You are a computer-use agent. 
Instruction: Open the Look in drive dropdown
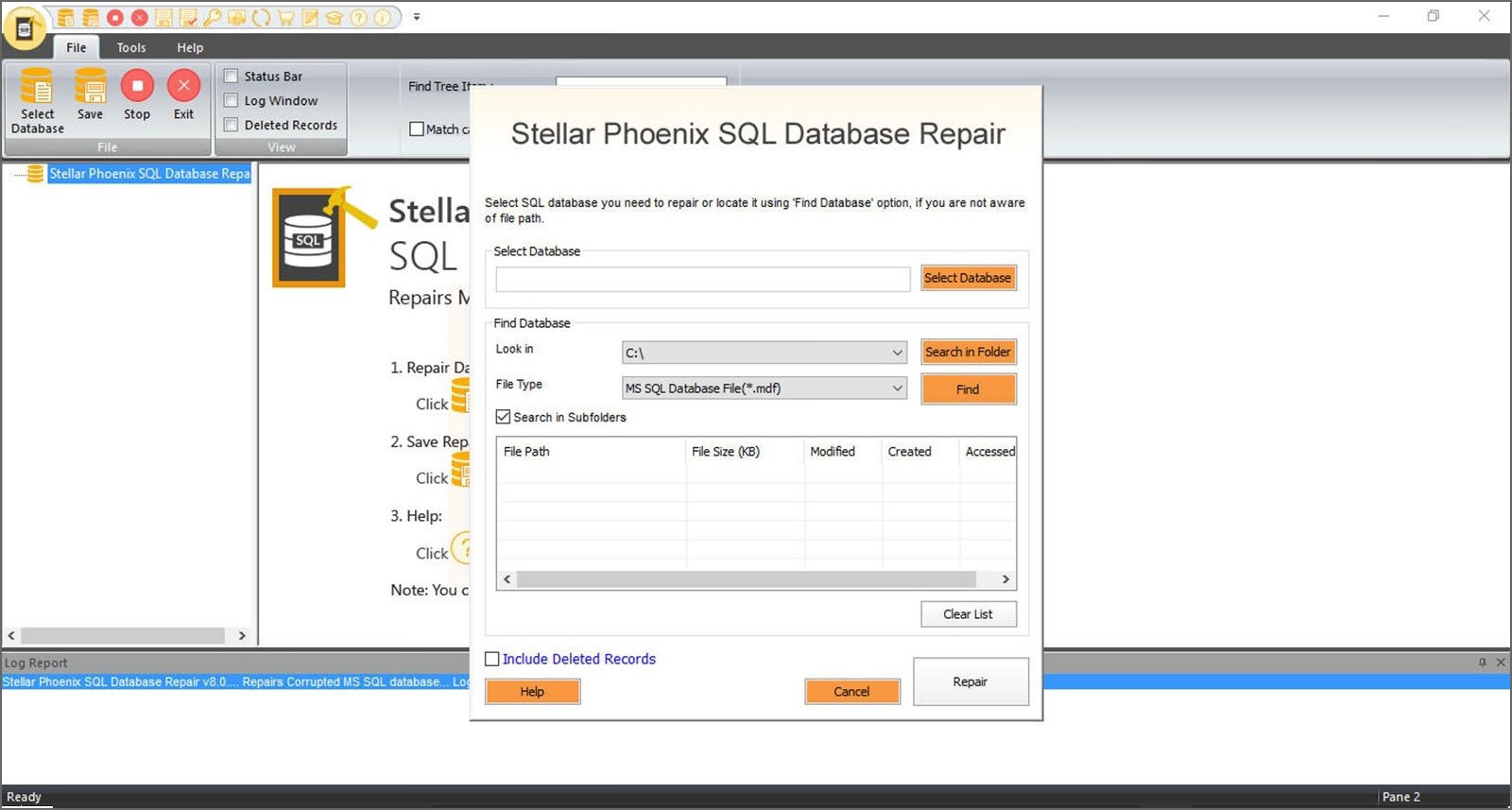click(x=764, y=353)
